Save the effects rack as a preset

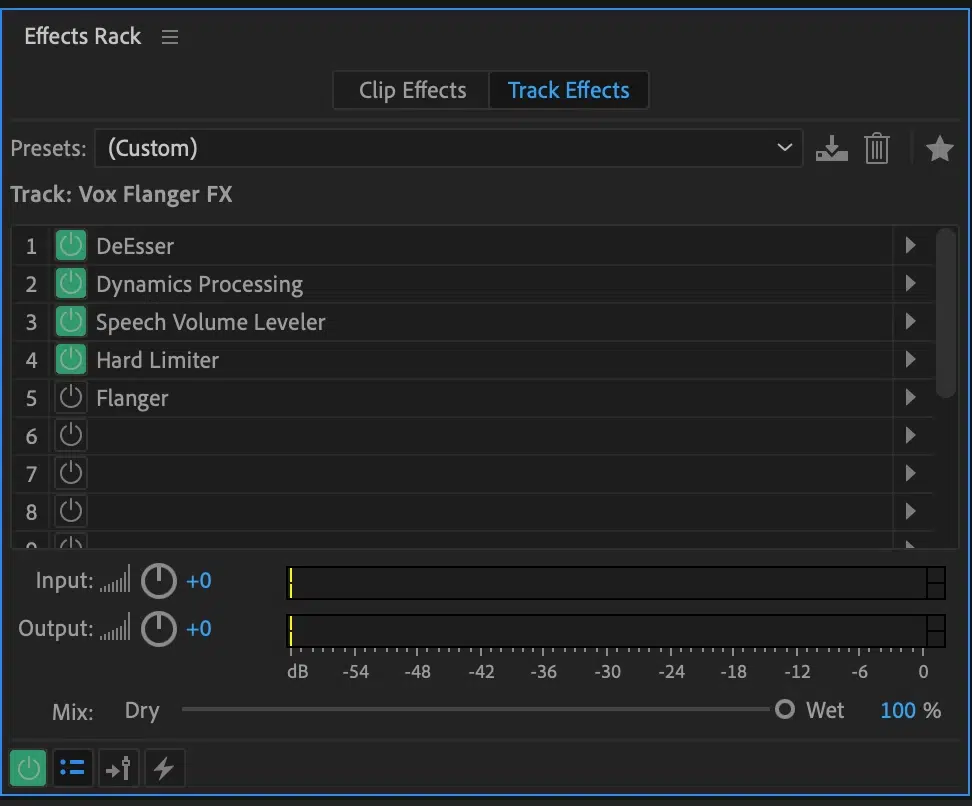click(x=831, y=149)
